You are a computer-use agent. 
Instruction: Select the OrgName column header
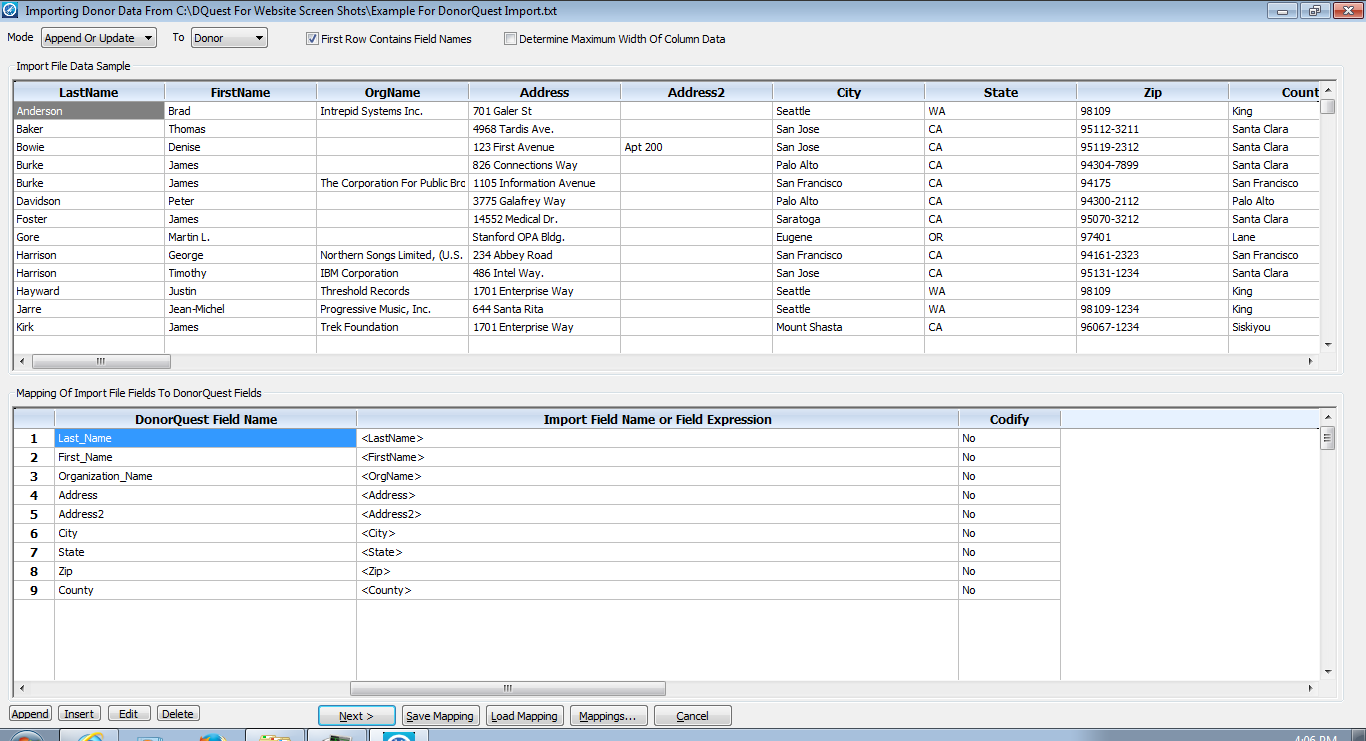(392, 92)
